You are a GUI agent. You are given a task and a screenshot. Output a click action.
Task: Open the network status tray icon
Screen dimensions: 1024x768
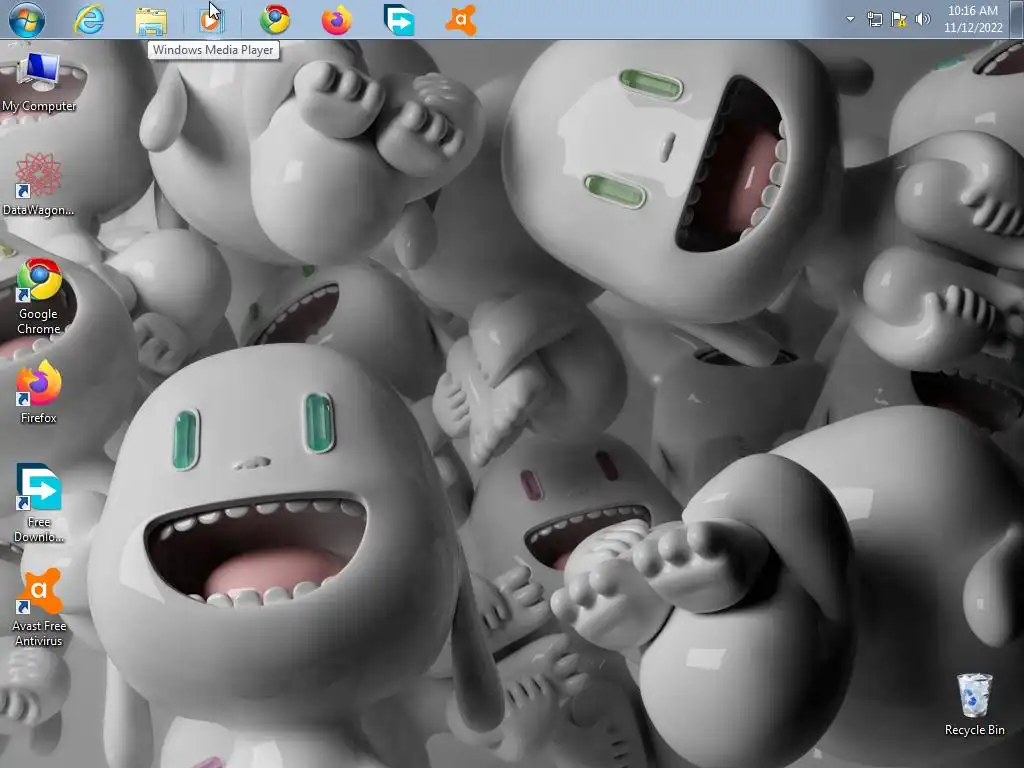click(x=874, y=20)
